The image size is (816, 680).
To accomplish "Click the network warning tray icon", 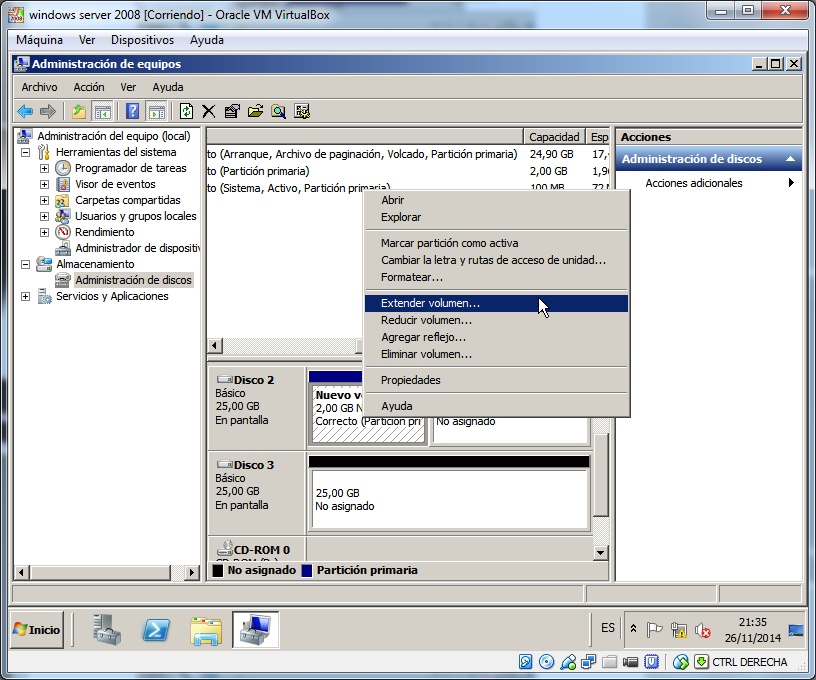I will pyautogui.click(x=679, y=630).
